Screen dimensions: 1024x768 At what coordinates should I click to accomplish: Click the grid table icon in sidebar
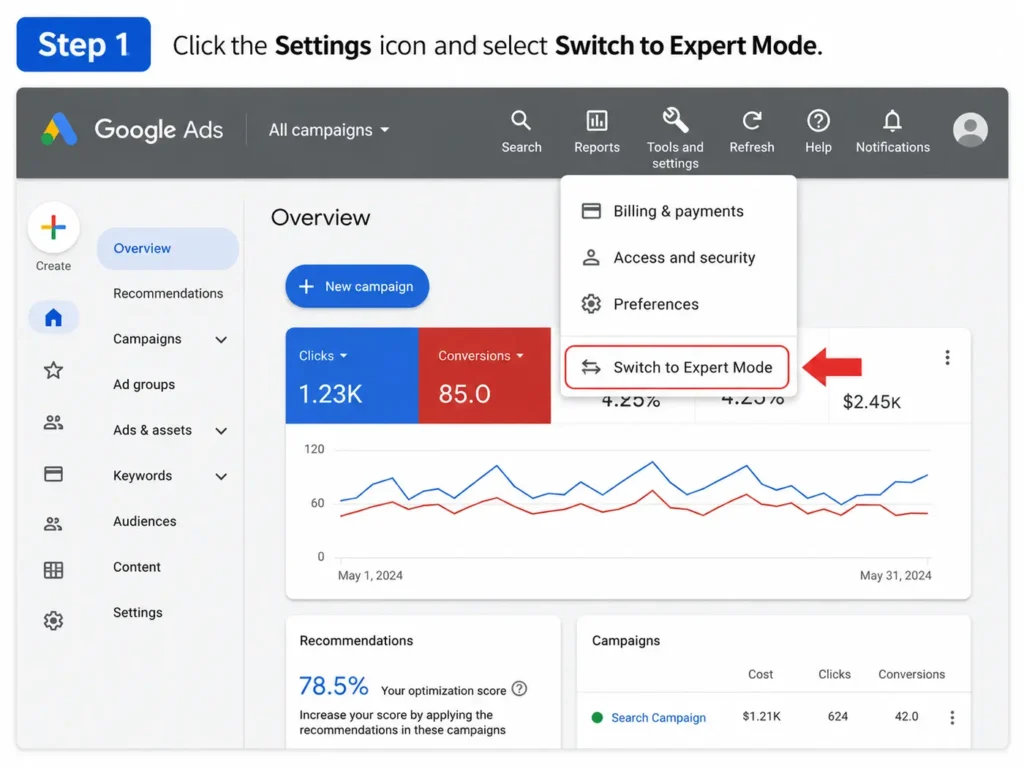(54, 570)
